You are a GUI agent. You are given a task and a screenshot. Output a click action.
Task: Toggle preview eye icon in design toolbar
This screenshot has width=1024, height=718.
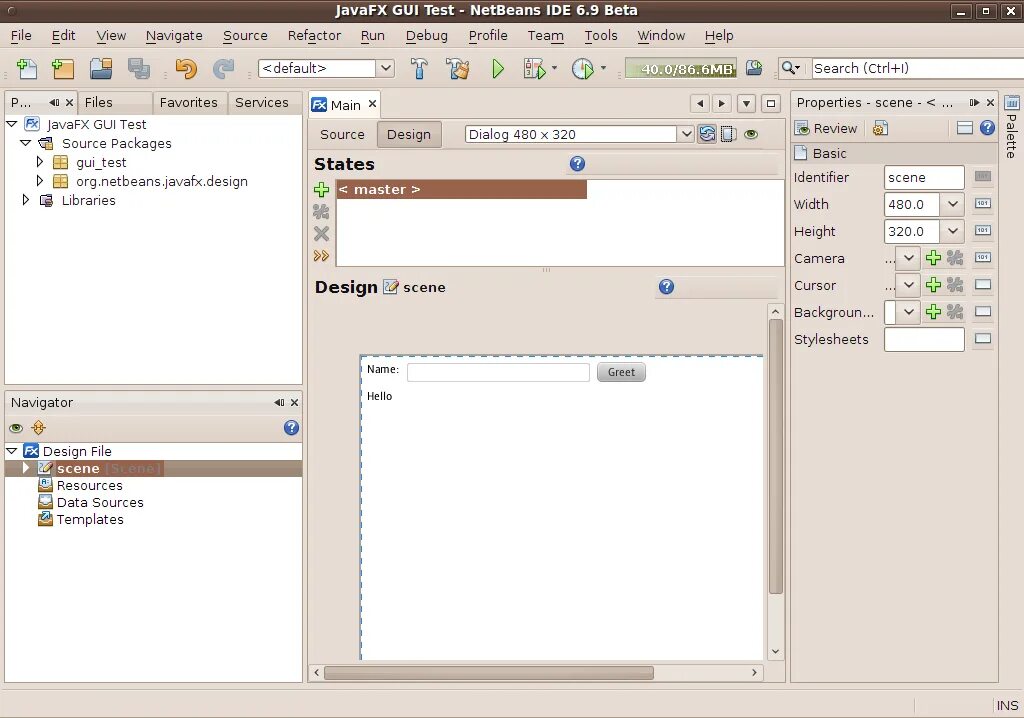[x=751, y=134]
